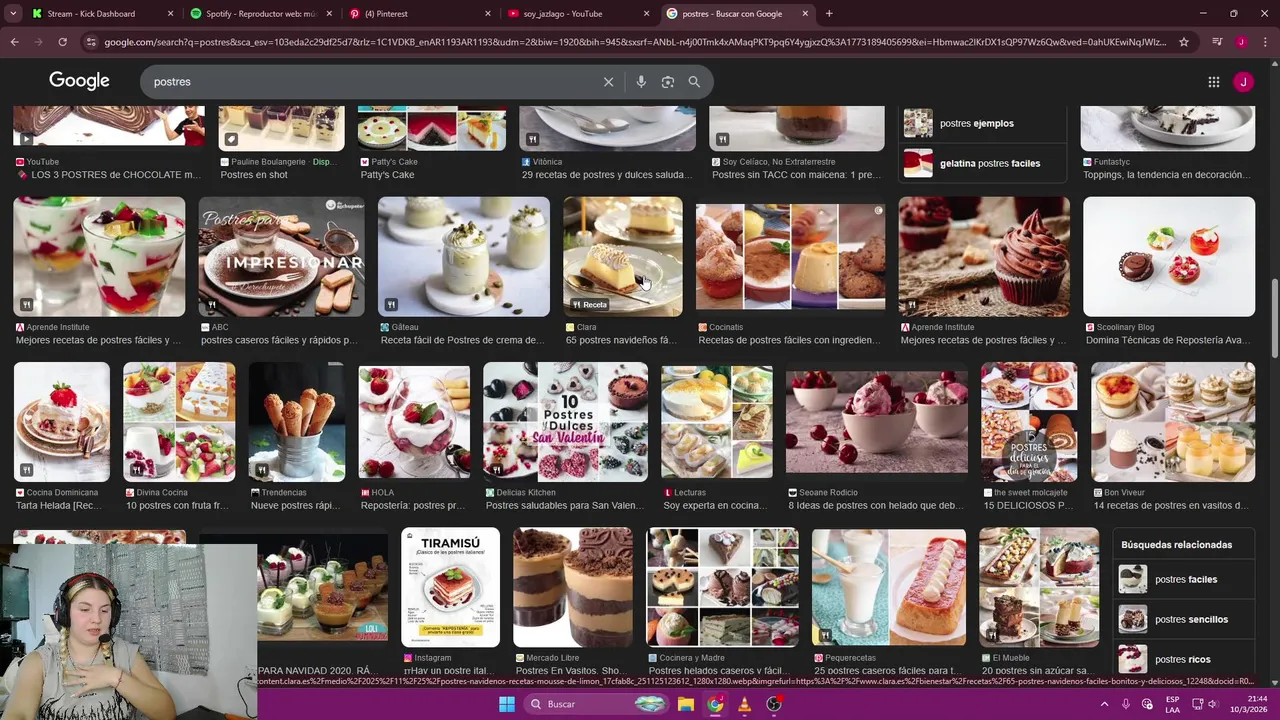Select related search postres faciles
The width and height of the screenshot is (1280, 720).
pyautogui.click(x=1184, y=579)
